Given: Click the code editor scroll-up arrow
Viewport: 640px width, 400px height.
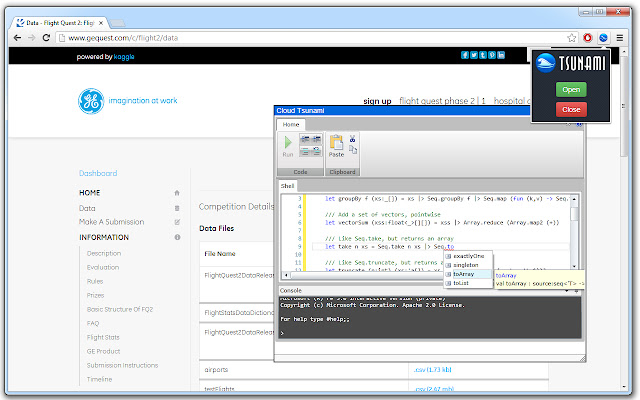Looking at the screenshot, I should tap(574, 199).
